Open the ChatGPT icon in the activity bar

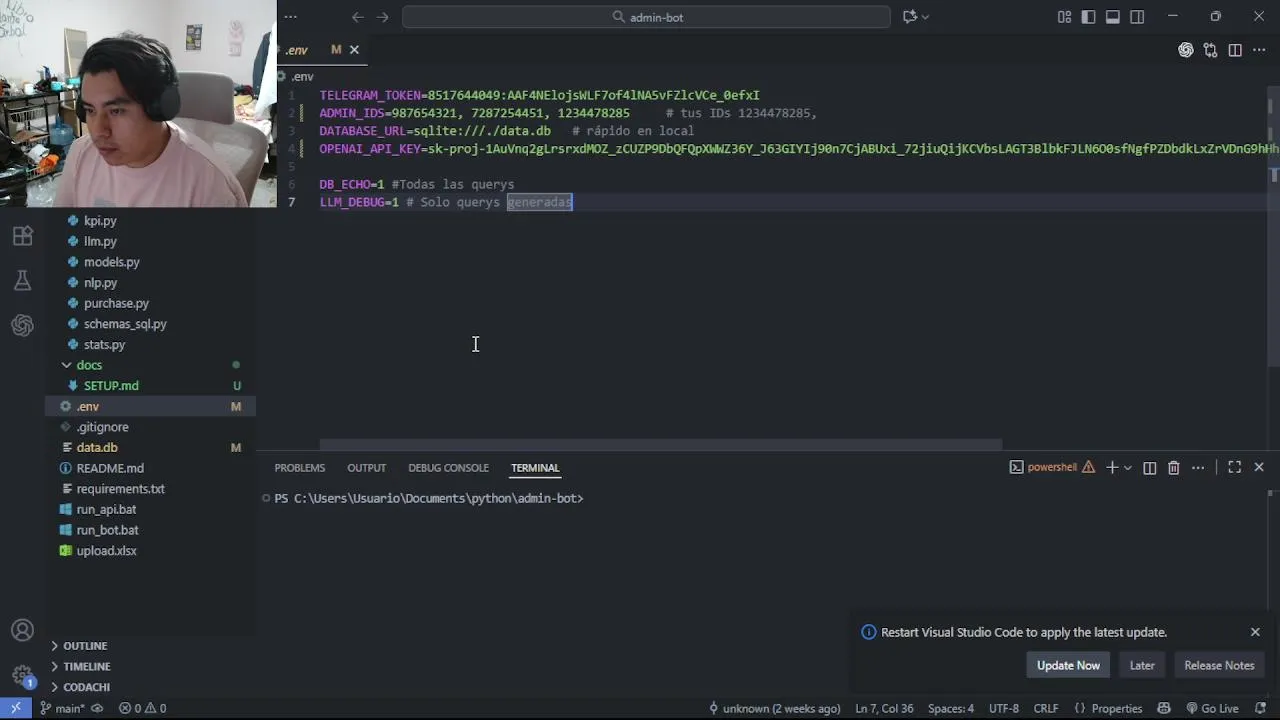tap(22, 325)
